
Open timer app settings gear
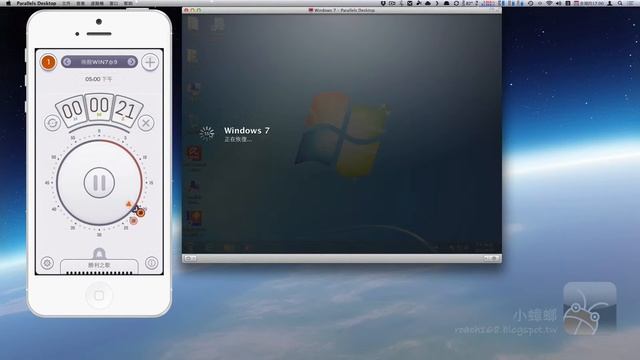pos(47,263)
